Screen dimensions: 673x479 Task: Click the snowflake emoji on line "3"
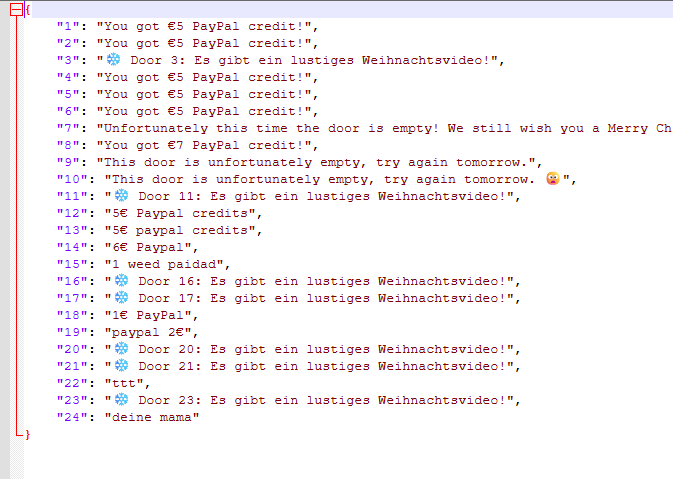114,60
